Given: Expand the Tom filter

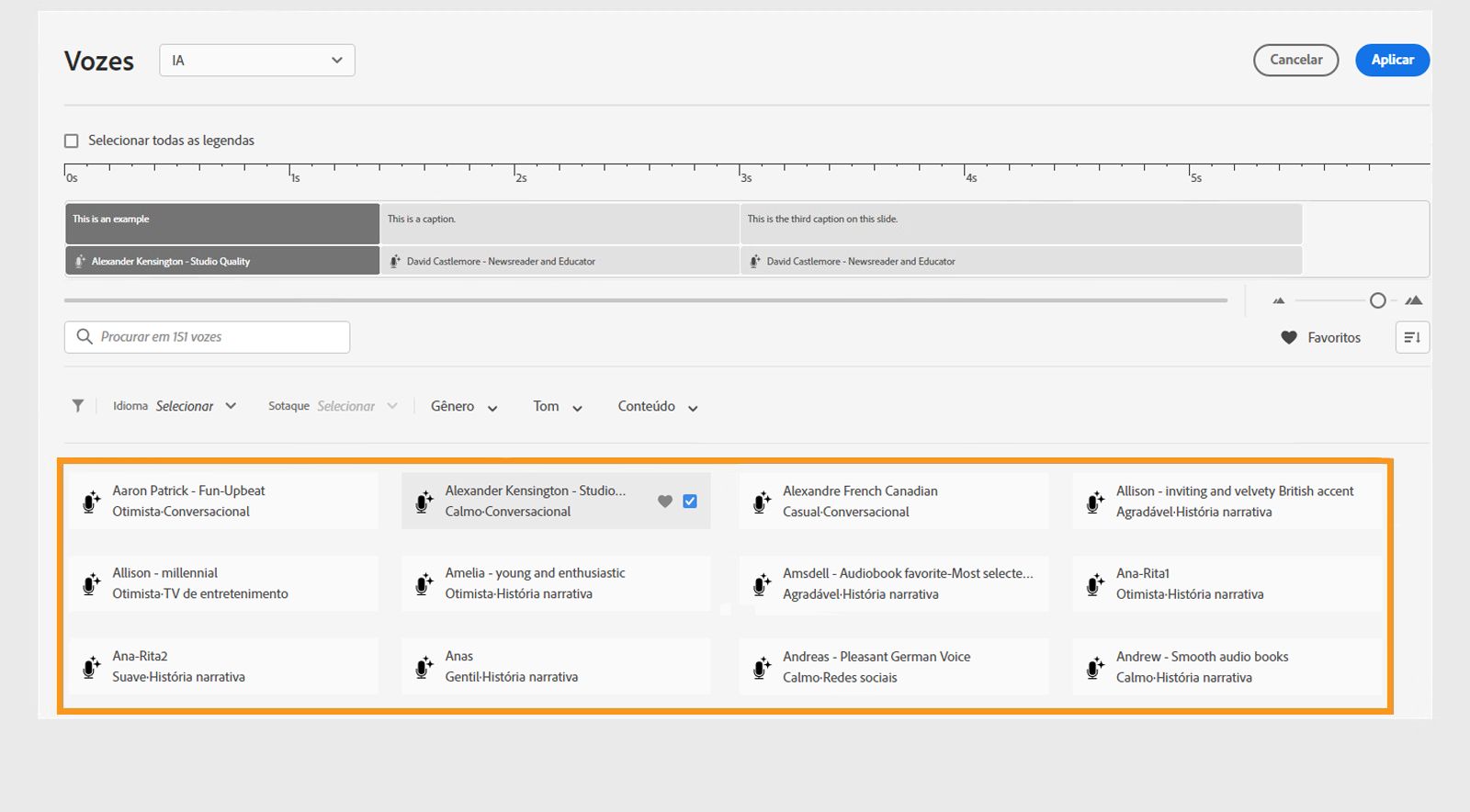Looking at the screenshot, I should [x=558, y=406].
